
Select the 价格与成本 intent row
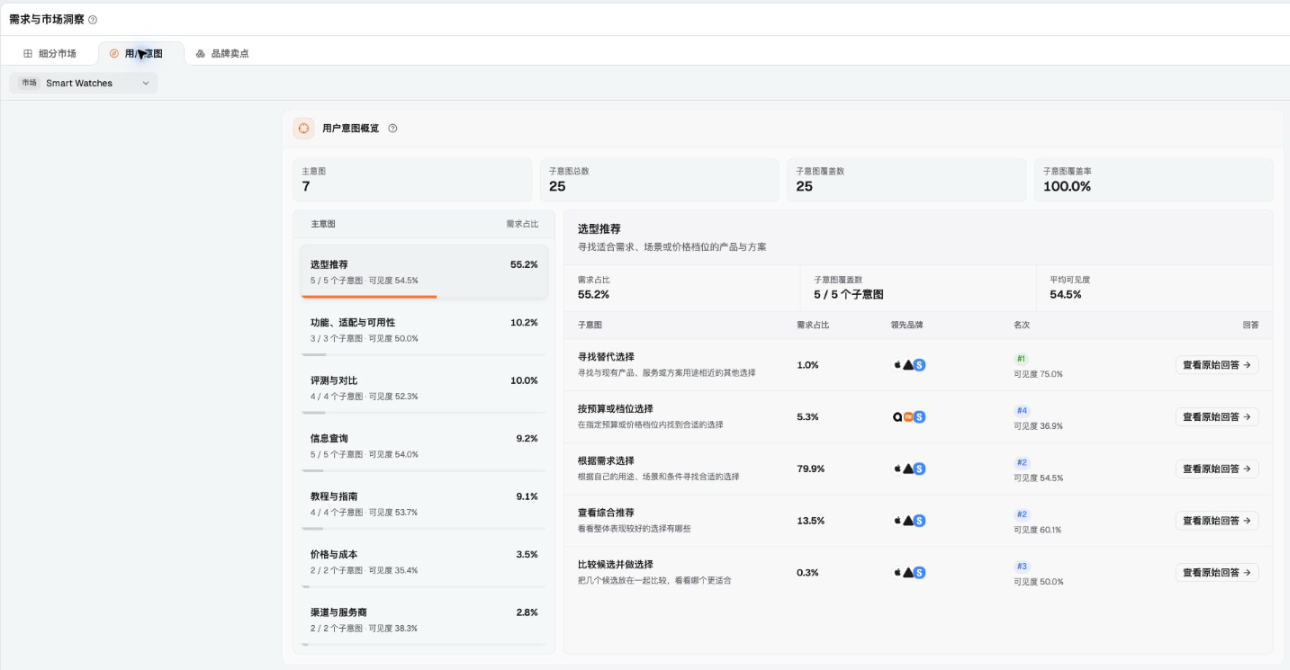pos(424,562)
